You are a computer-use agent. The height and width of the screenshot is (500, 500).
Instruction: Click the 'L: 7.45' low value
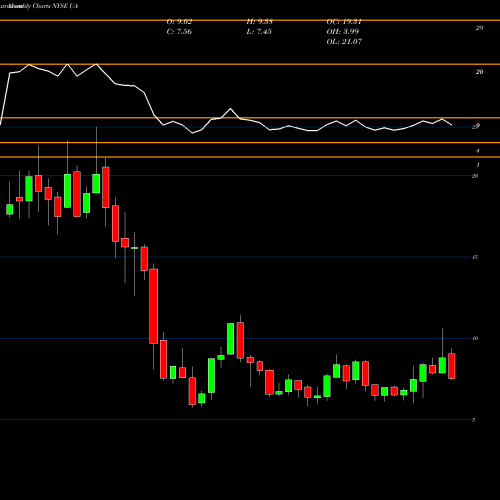pos(259,32)
